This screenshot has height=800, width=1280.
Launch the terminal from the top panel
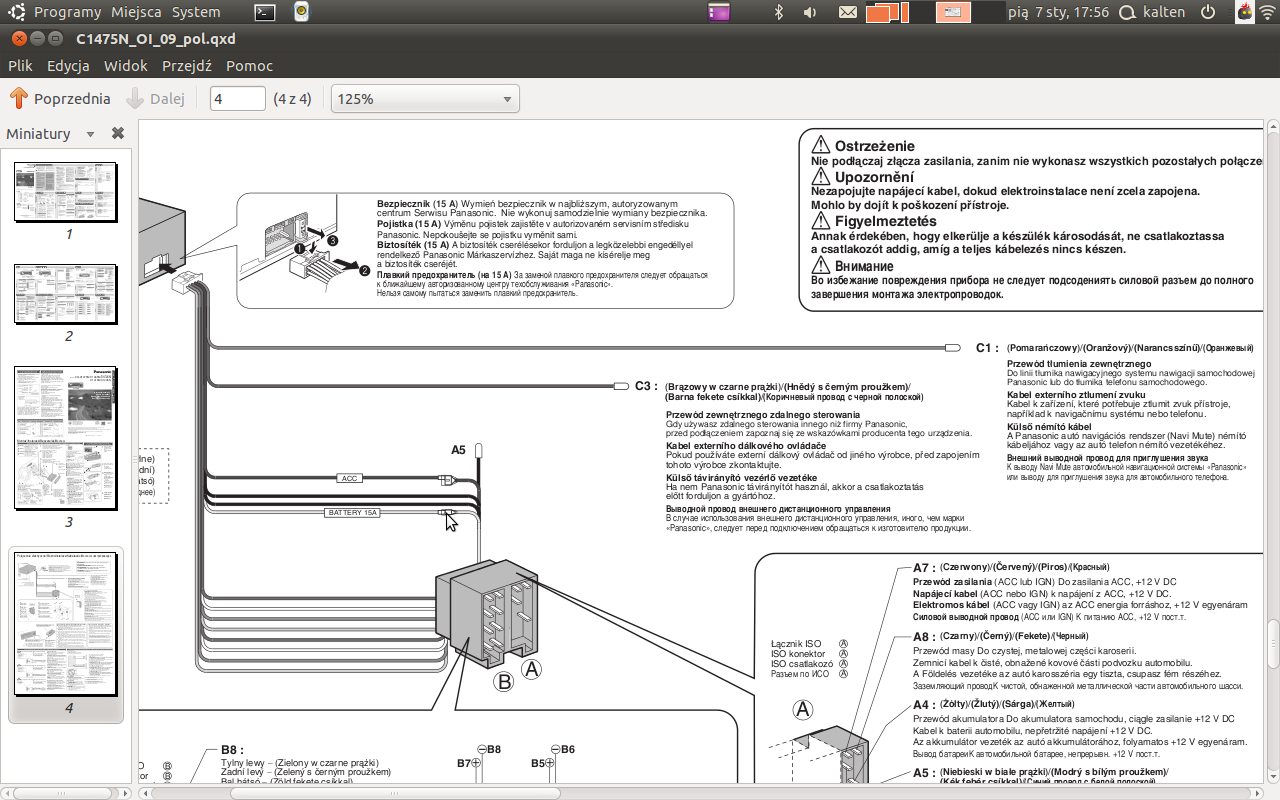(264, 12)
